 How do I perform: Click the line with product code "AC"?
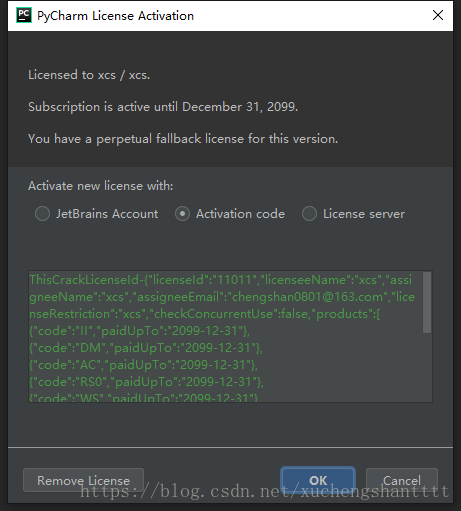pos(143,365)
